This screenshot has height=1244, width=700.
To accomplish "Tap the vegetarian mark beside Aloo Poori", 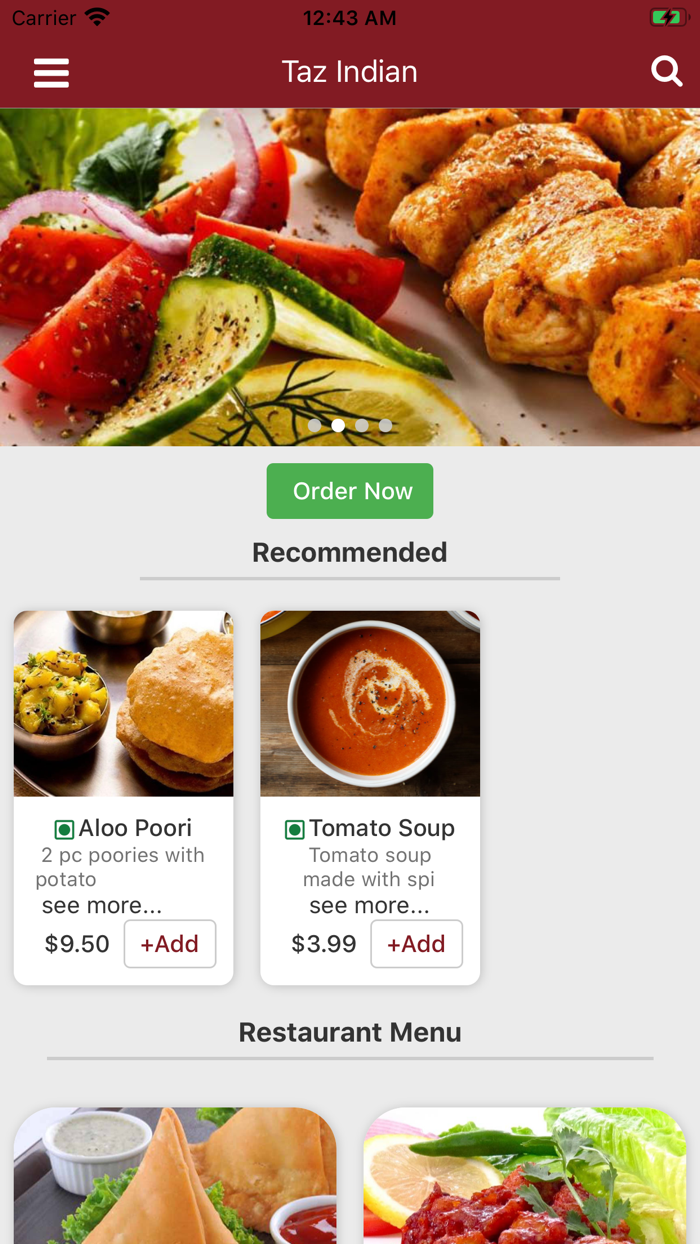I will tap(64, 829).
